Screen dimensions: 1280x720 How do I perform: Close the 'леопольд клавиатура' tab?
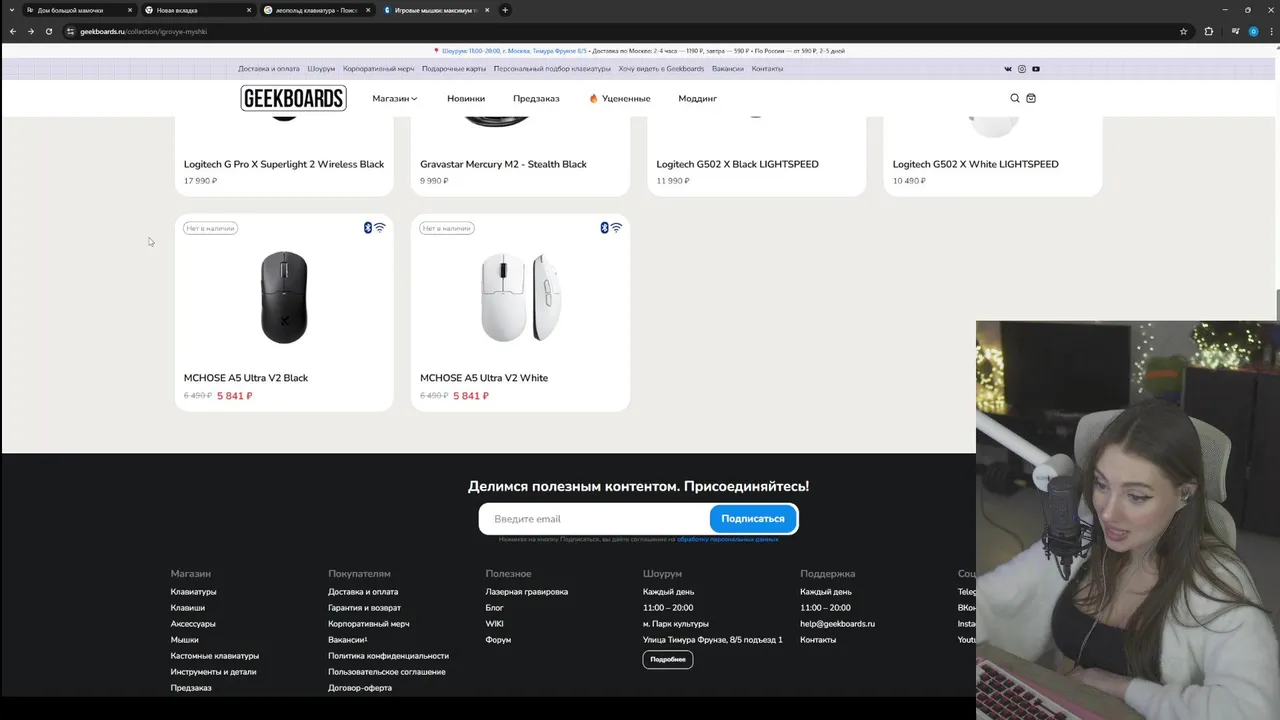(368, 10)
